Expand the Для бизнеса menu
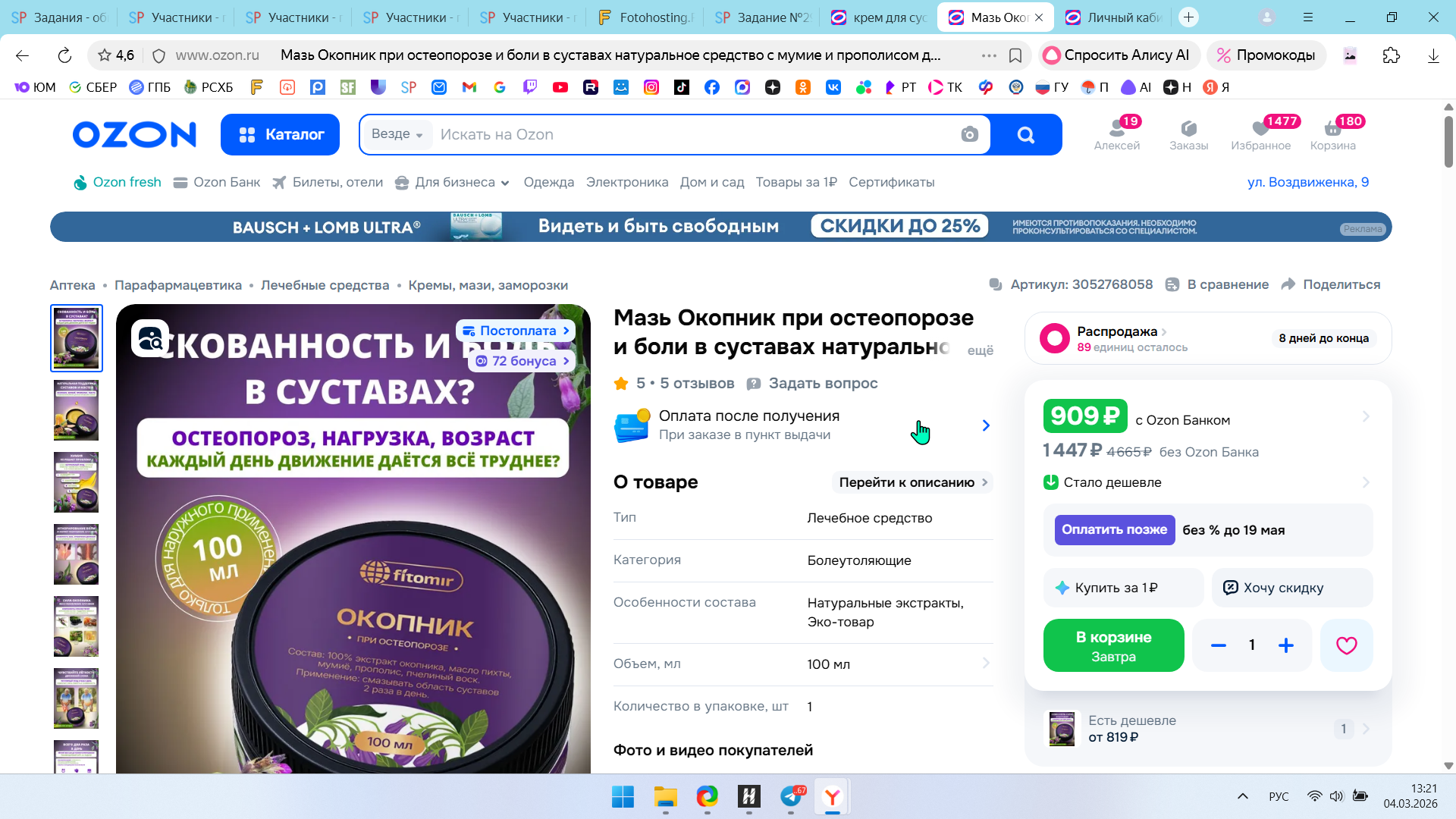The height and width of the screenshot is (819, 1456). (453, 182)
